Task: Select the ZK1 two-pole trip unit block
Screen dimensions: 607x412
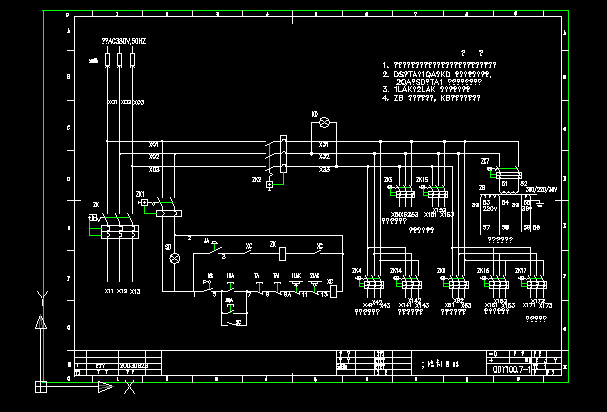Action: click(x=169, y=213)
